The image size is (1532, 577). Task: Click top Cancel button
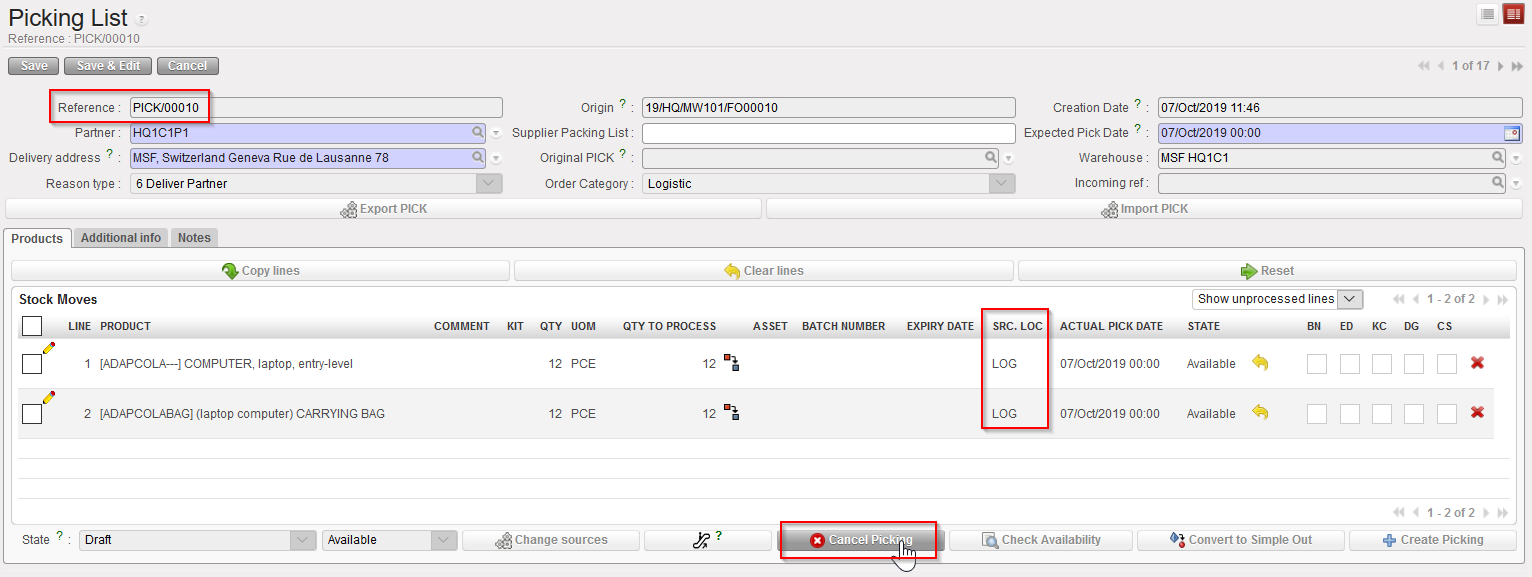187,66
